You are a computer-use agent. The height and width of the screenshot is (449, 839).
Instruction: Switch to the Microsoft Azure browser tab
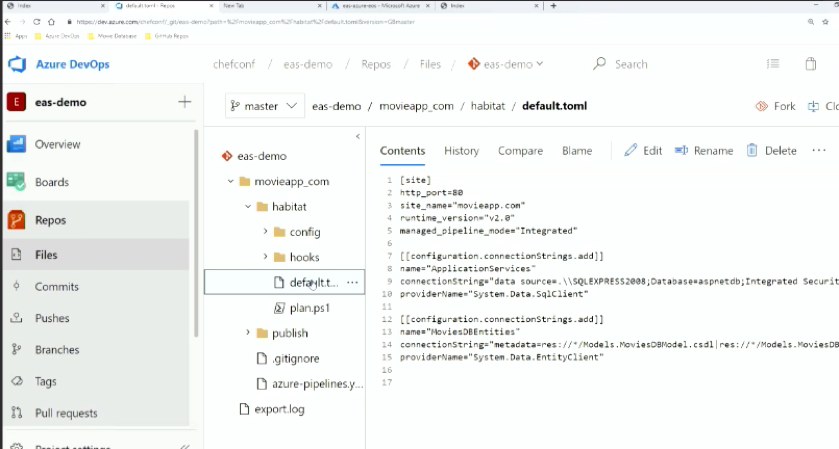(380, 6)
